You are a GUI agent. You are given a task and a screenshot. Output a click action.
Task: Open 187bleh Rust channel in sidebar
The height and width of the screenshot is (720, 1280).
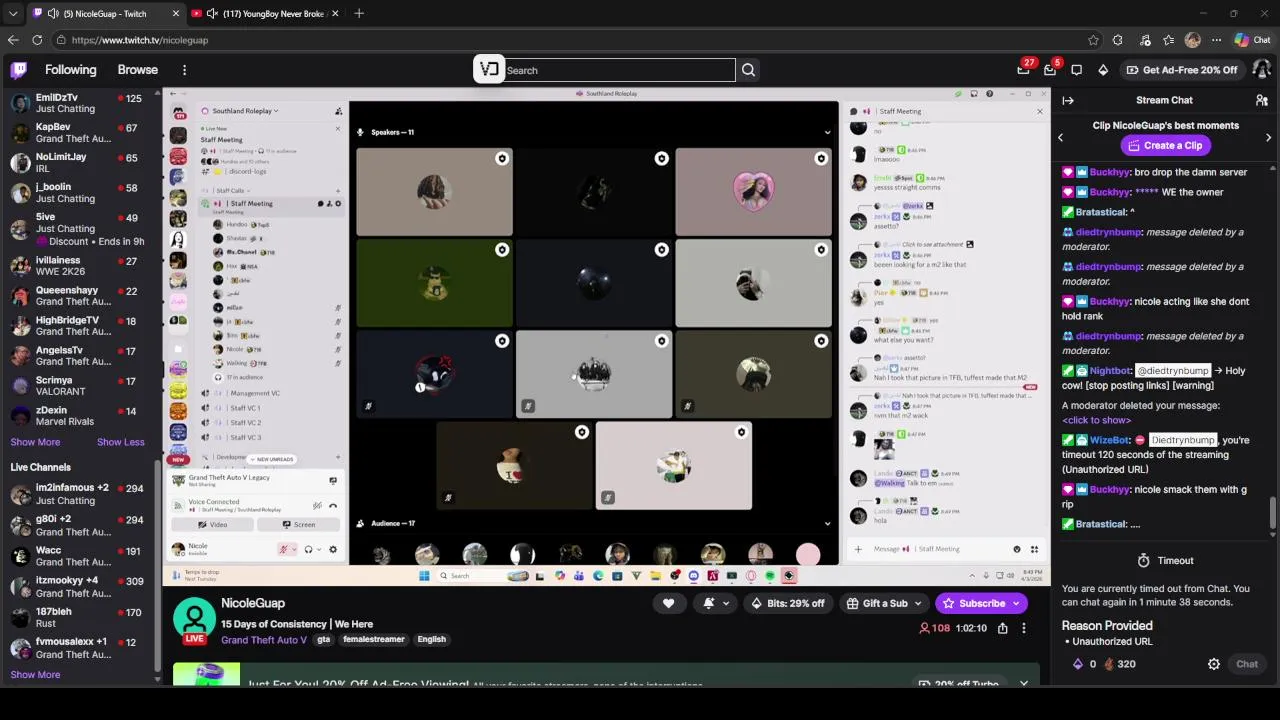pyautogui.click(x=80, y=617)
